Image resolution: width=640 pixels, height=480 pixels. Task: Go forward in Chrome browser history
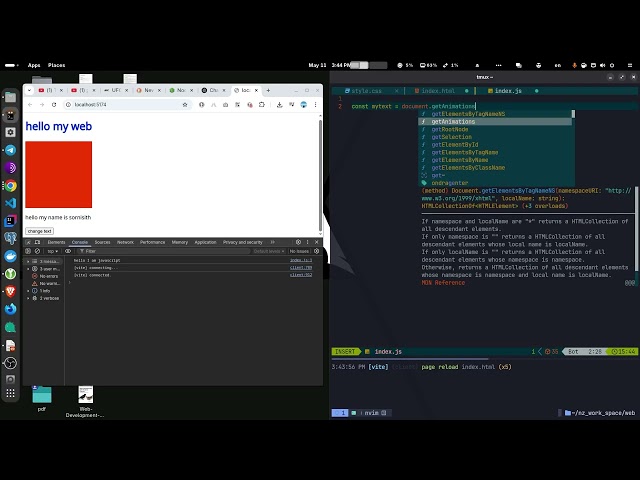[42, 105]
